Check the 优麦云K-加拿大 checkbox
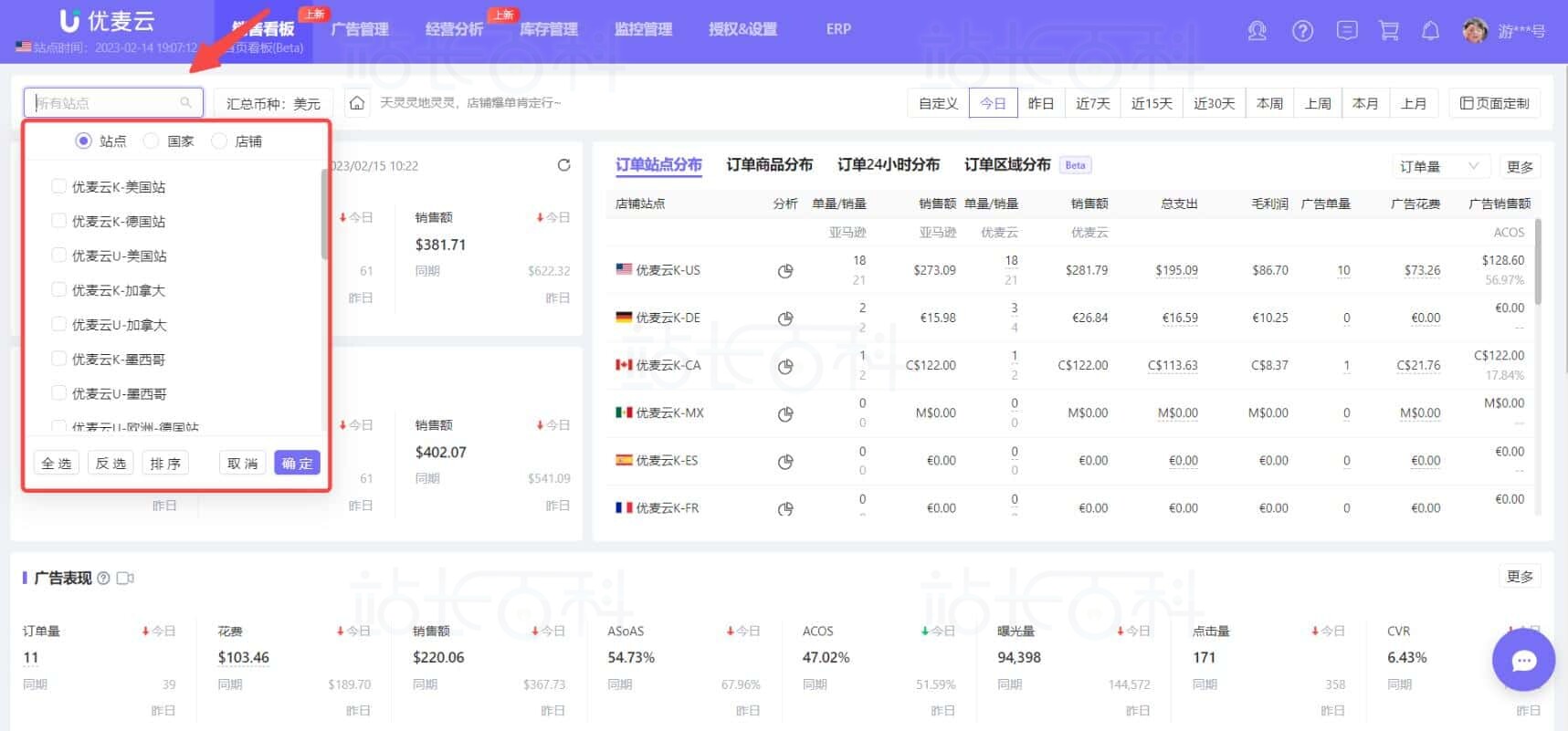Screen dimensions: 1568x731 coord(58,289)
